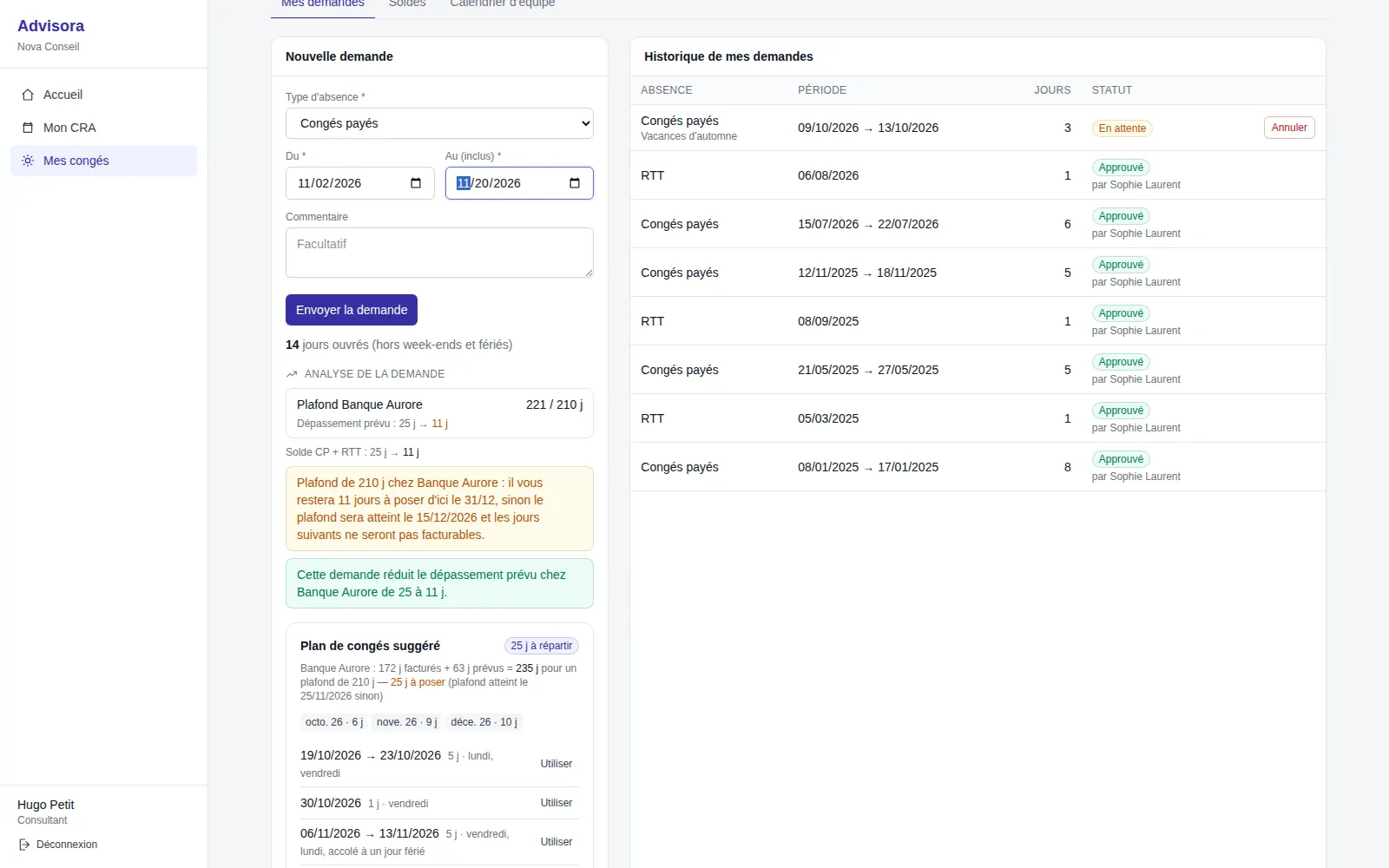Click the Au date field value 11/20/2026
1389x868 pixels.
pyautogui.click(x=489, y=183)
